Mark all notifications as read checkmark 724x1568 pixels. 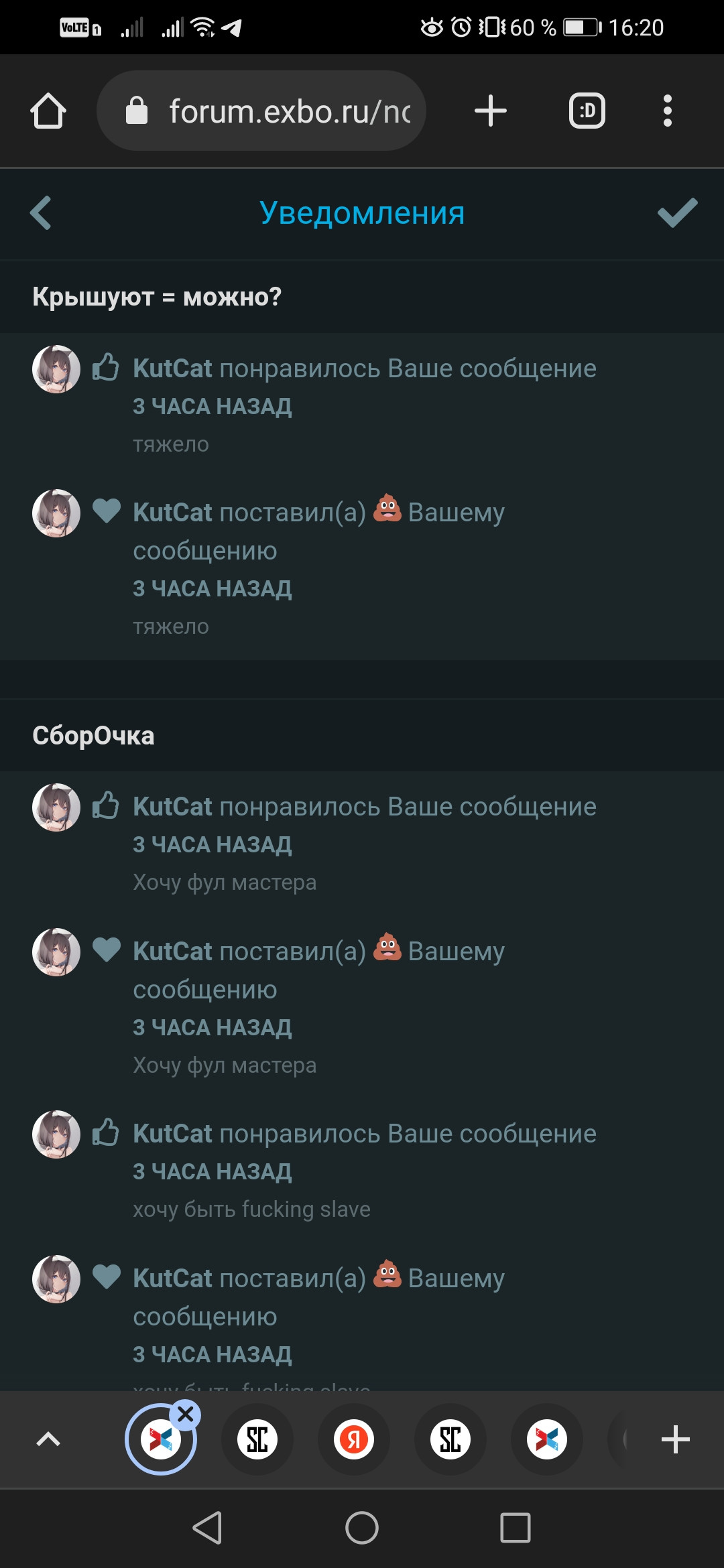pyautogui.click(x=678, y=213)
